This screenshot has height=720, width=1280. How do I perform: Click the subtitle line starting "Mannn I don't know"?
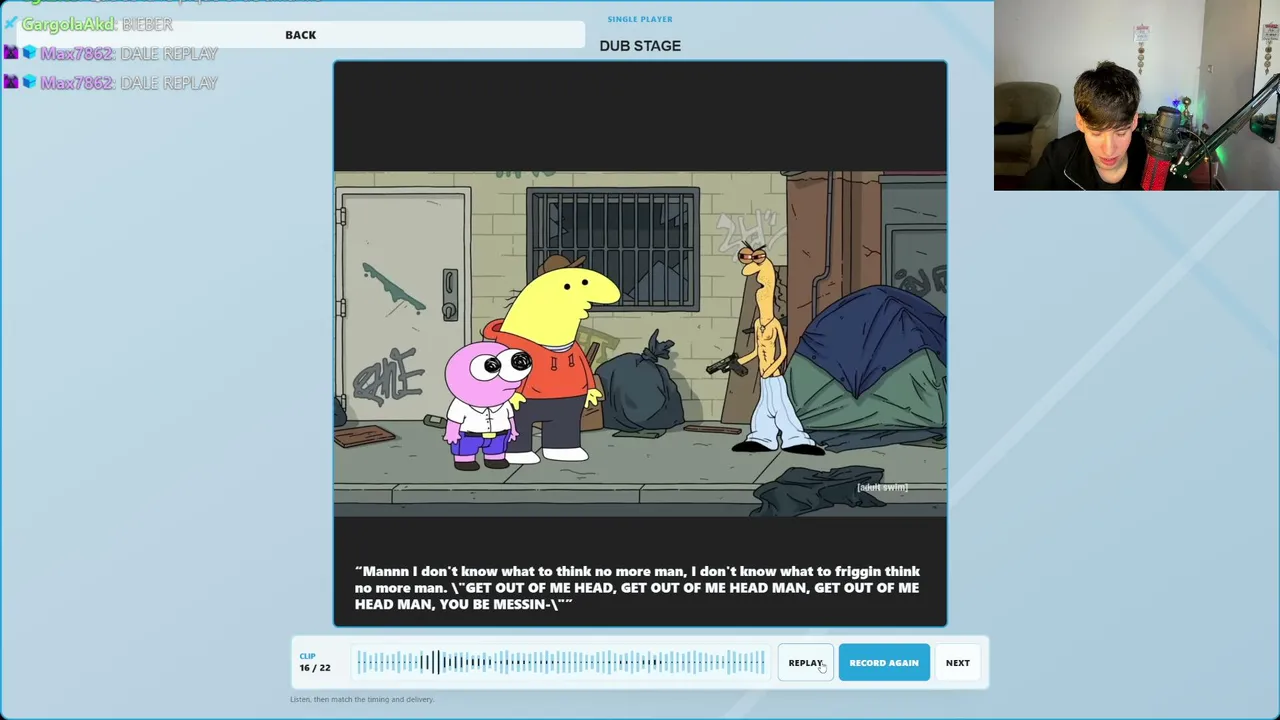637,588
